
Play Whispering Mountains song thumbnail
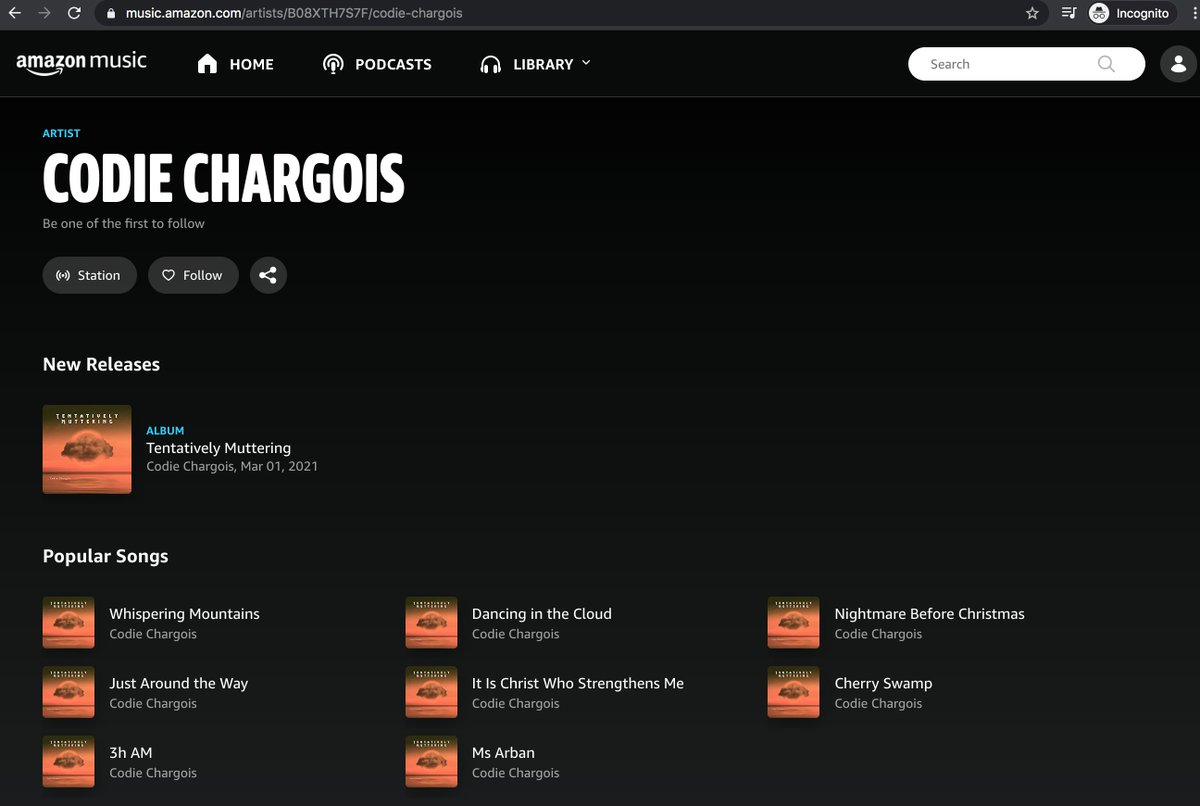(69, 622)
